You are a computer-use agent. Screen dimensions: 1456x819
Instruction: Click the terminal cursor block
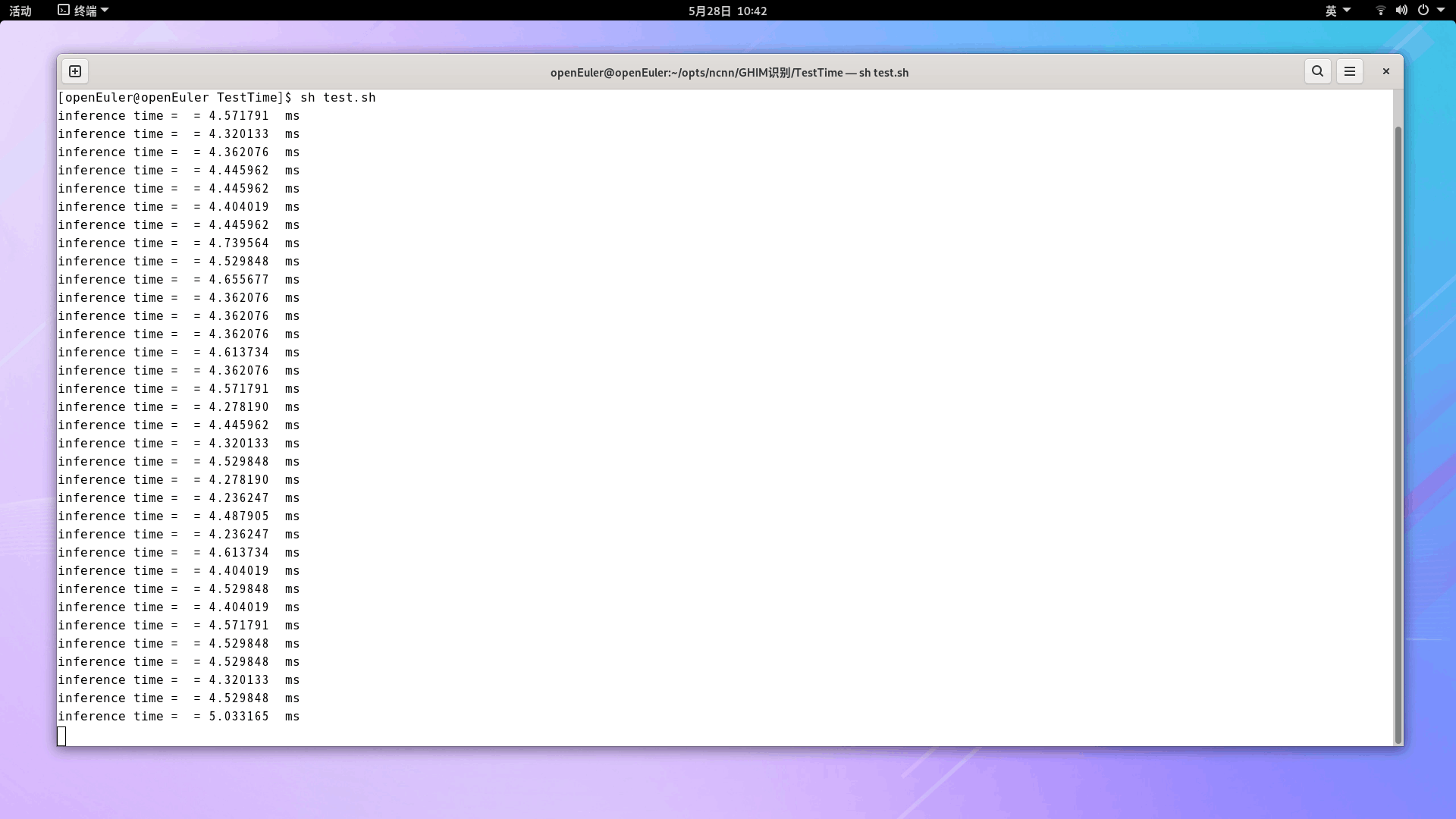(x=61, y=736)
